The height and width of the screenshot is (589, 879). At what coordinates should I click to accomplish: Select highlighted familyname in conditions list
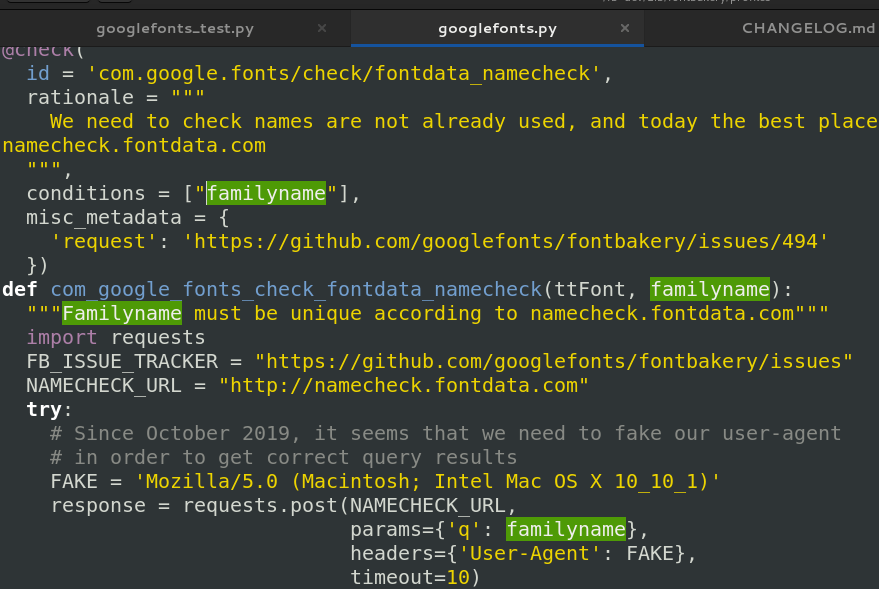point(265,193)
